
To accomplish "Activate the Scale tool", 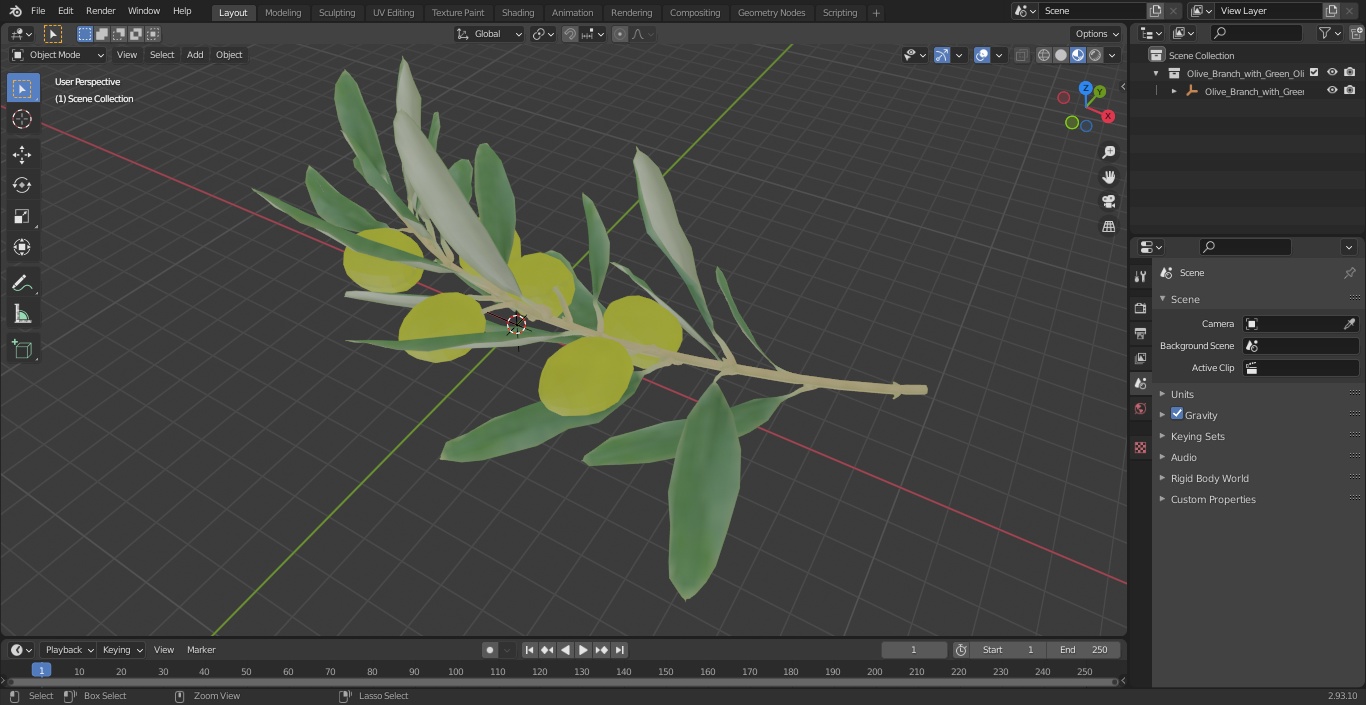I will pyautogui.click(x=22, y=217).
